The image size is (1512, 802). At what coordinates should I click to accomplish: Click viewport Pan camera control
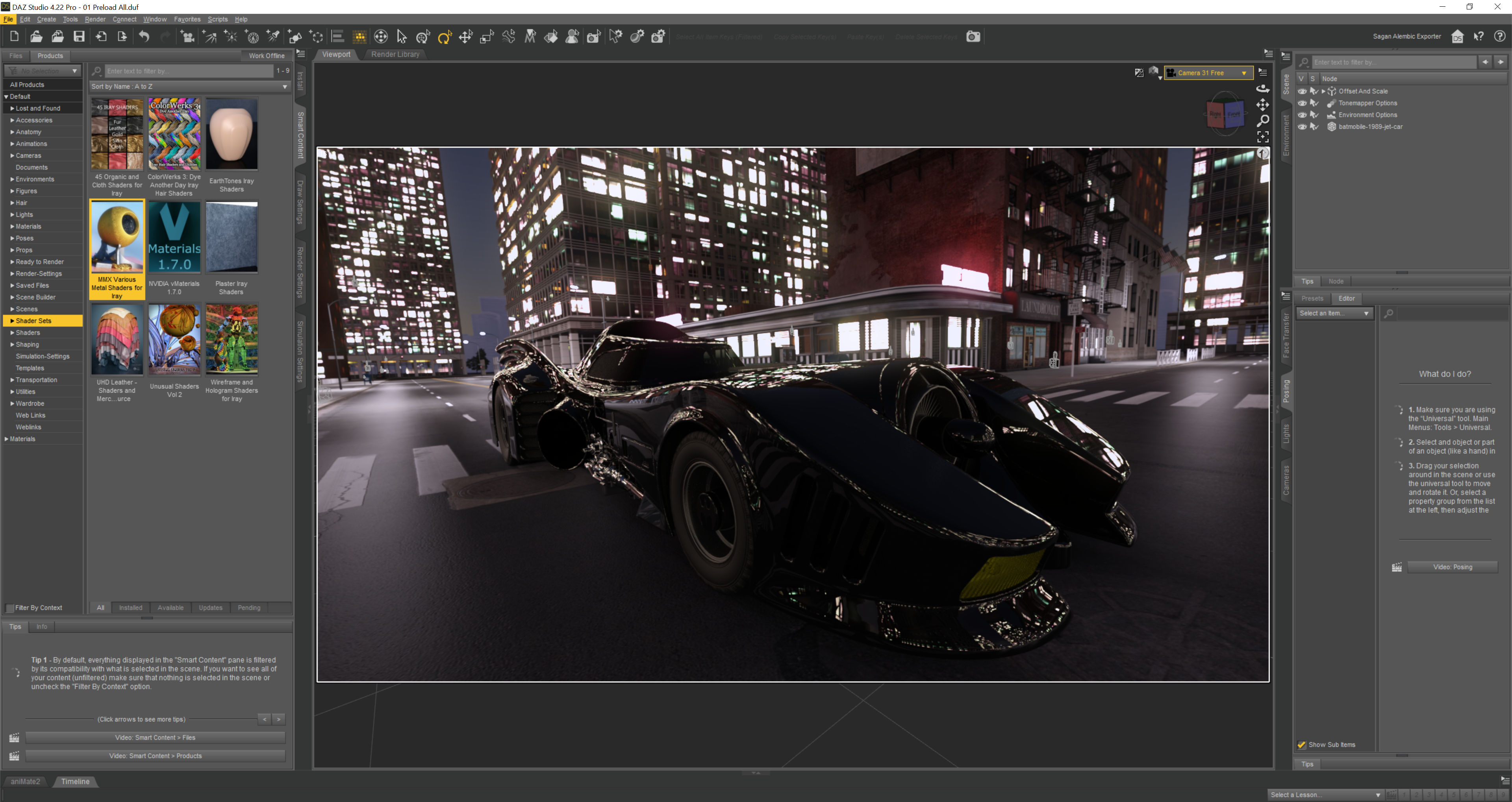(x=1262, y=104)
